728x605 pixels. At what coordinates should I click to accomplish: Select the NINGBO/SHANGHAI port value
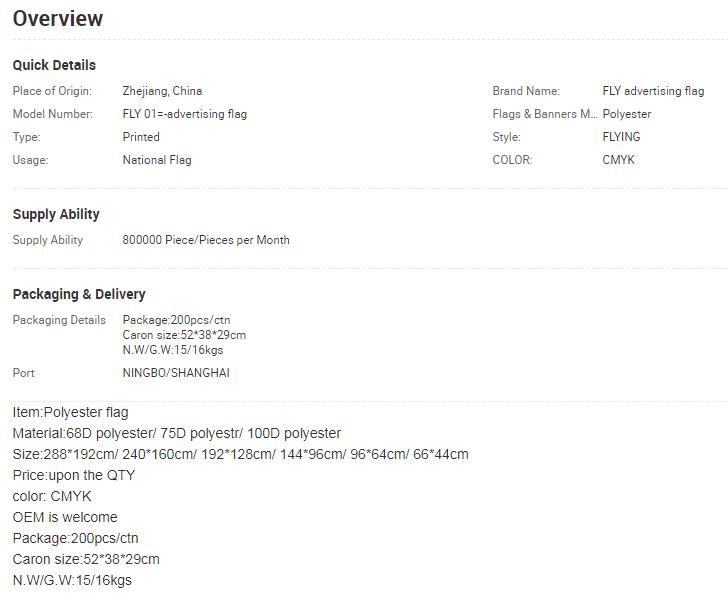coord(176,373)
